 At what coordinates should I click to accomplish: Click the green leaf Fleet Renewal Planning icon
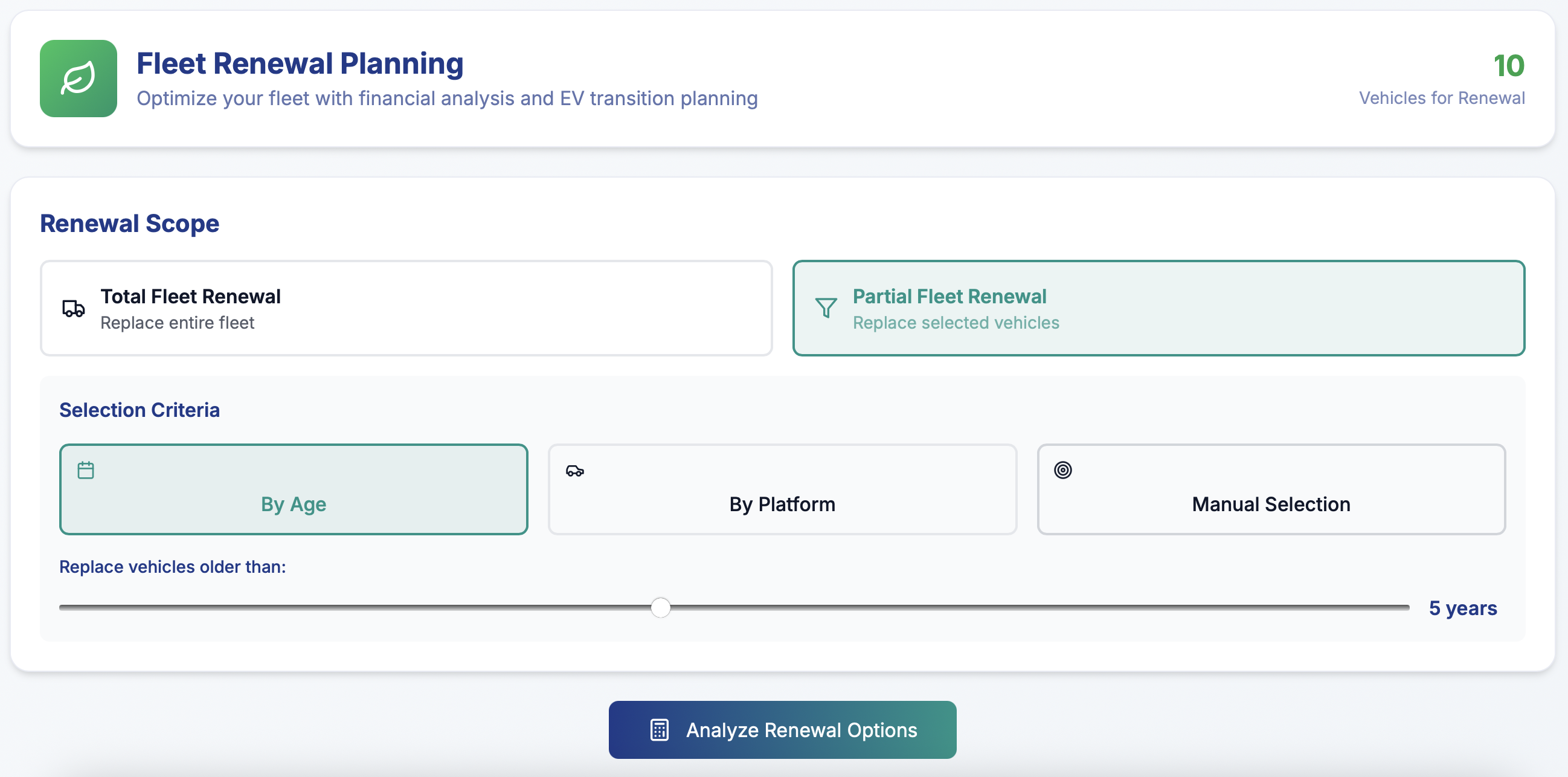click(x=78, y=79)
